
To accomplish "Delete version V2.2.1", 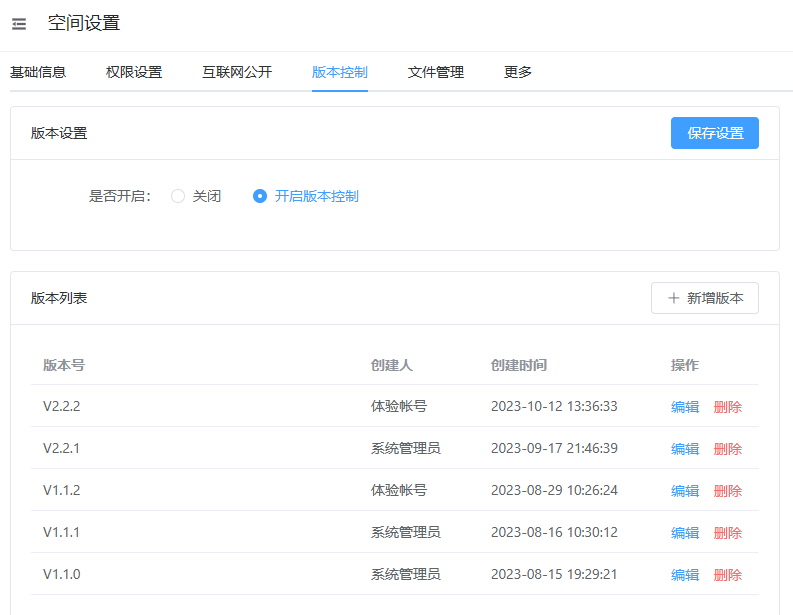I will click(728, 449).
